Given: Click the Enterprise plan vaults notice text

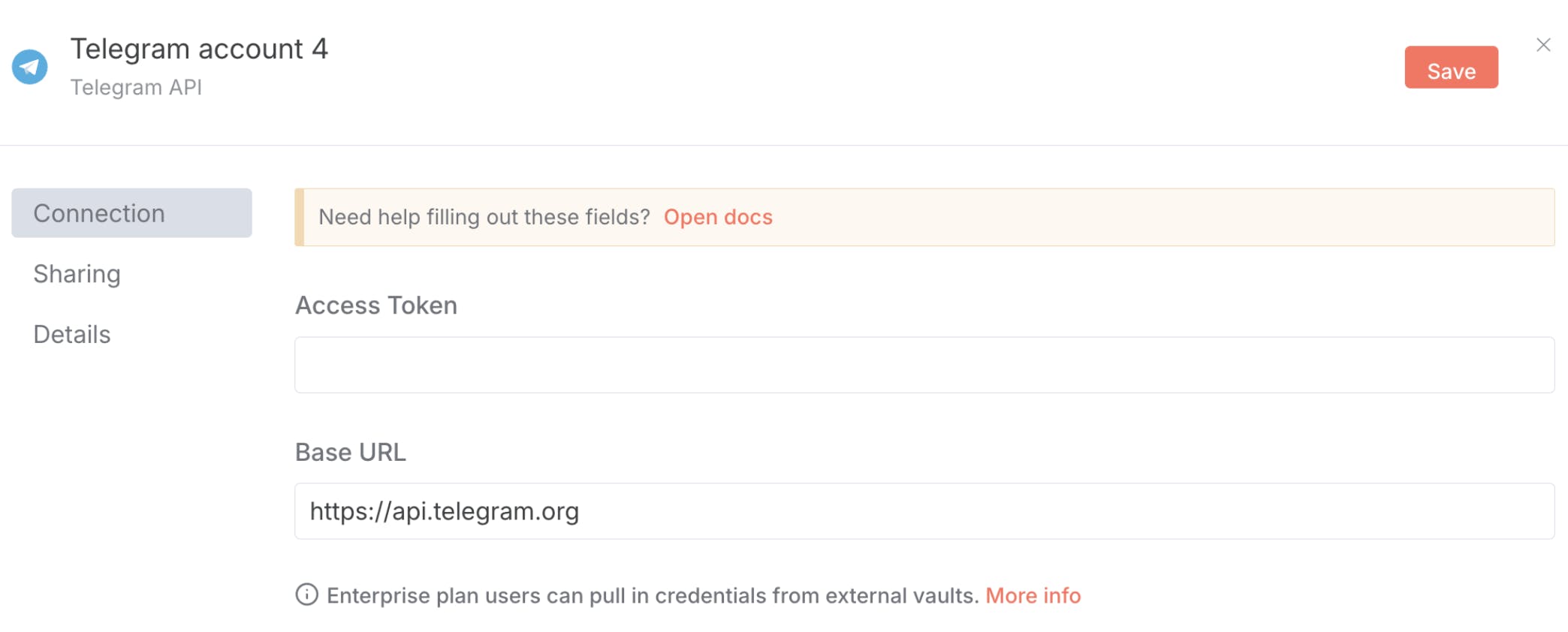Looking at the screenshot, I should pos(653,595).
